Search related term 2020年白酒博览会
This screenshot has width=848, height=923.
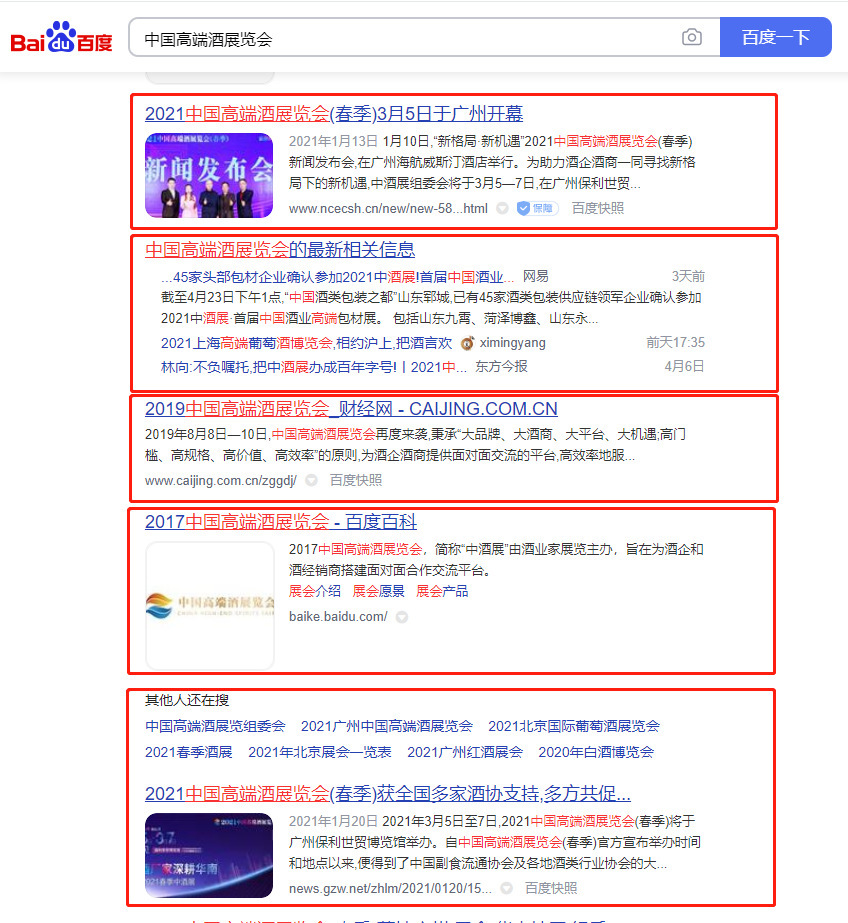click(x=596, y=752)
